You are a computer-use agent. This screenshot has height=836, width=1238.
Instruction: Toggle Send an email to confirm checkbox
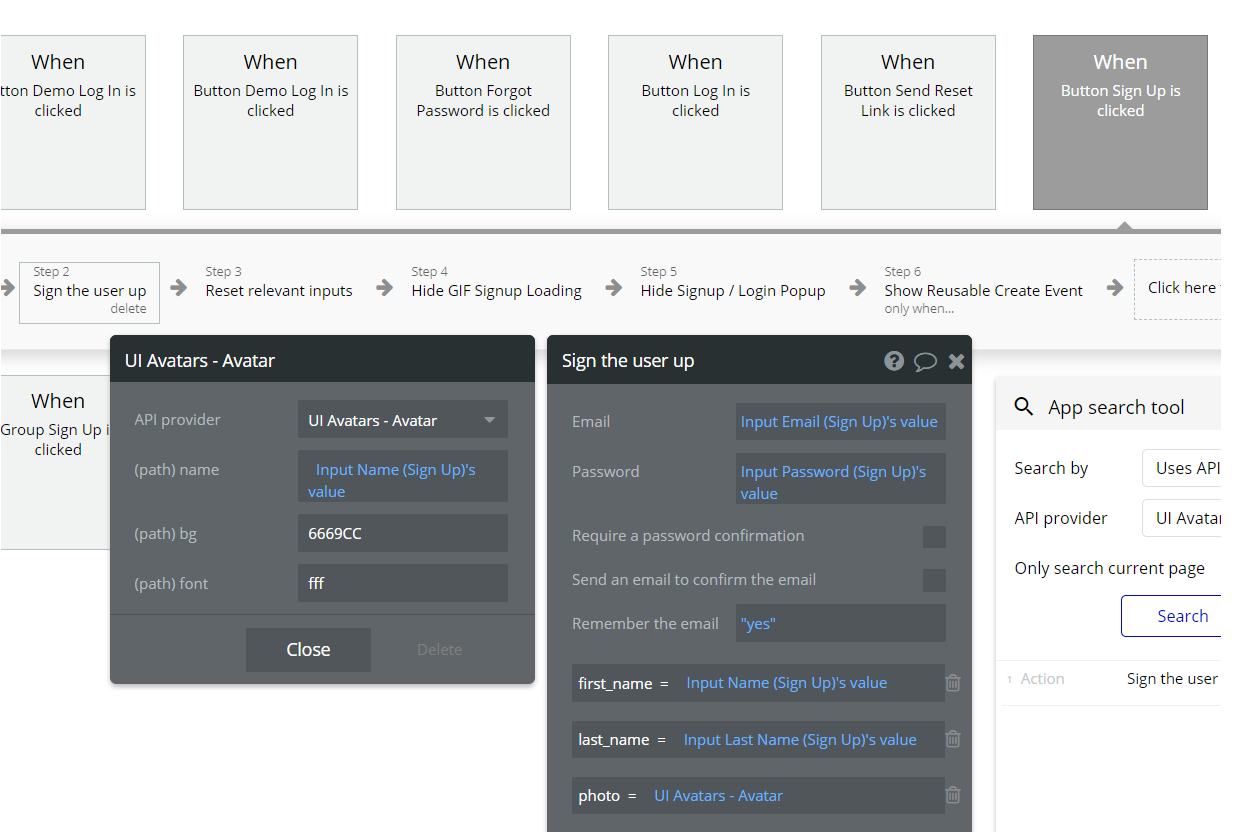(x=934, y=580)
